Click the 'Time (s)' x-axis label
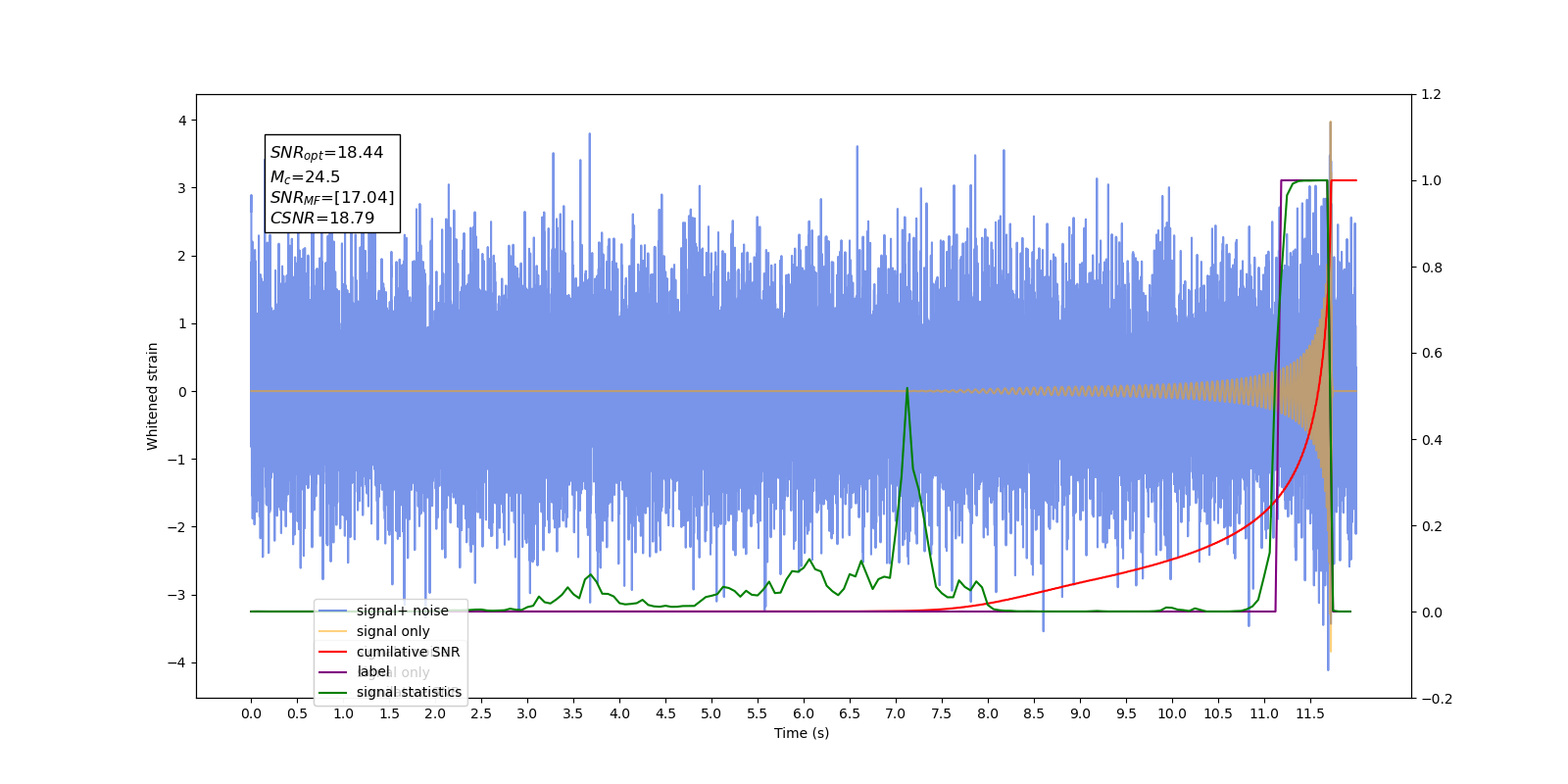Screen dimensions: 1568x784 (x=802, y=733)
